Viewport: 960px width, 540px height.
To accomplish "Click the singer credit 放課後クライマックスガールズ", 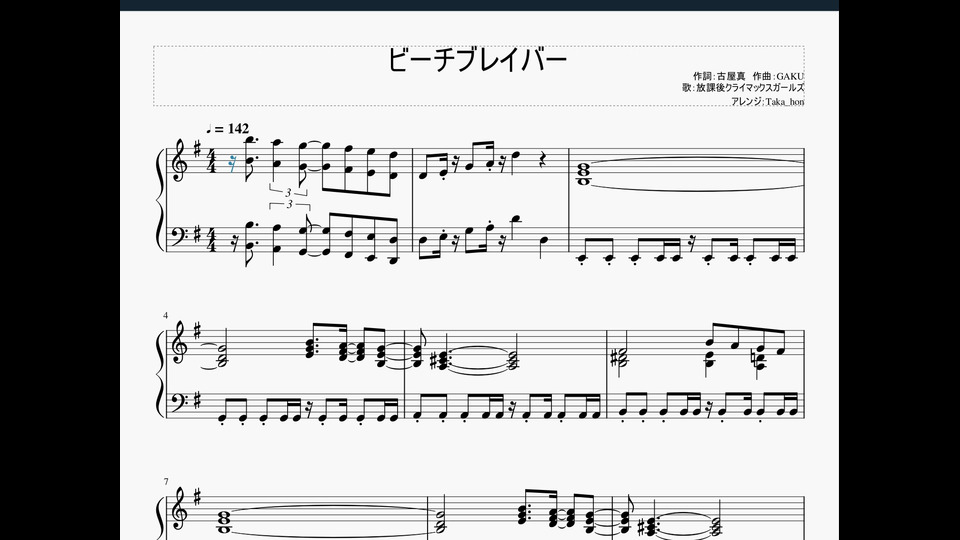I will pyautogui.click(x=743, y=88).
